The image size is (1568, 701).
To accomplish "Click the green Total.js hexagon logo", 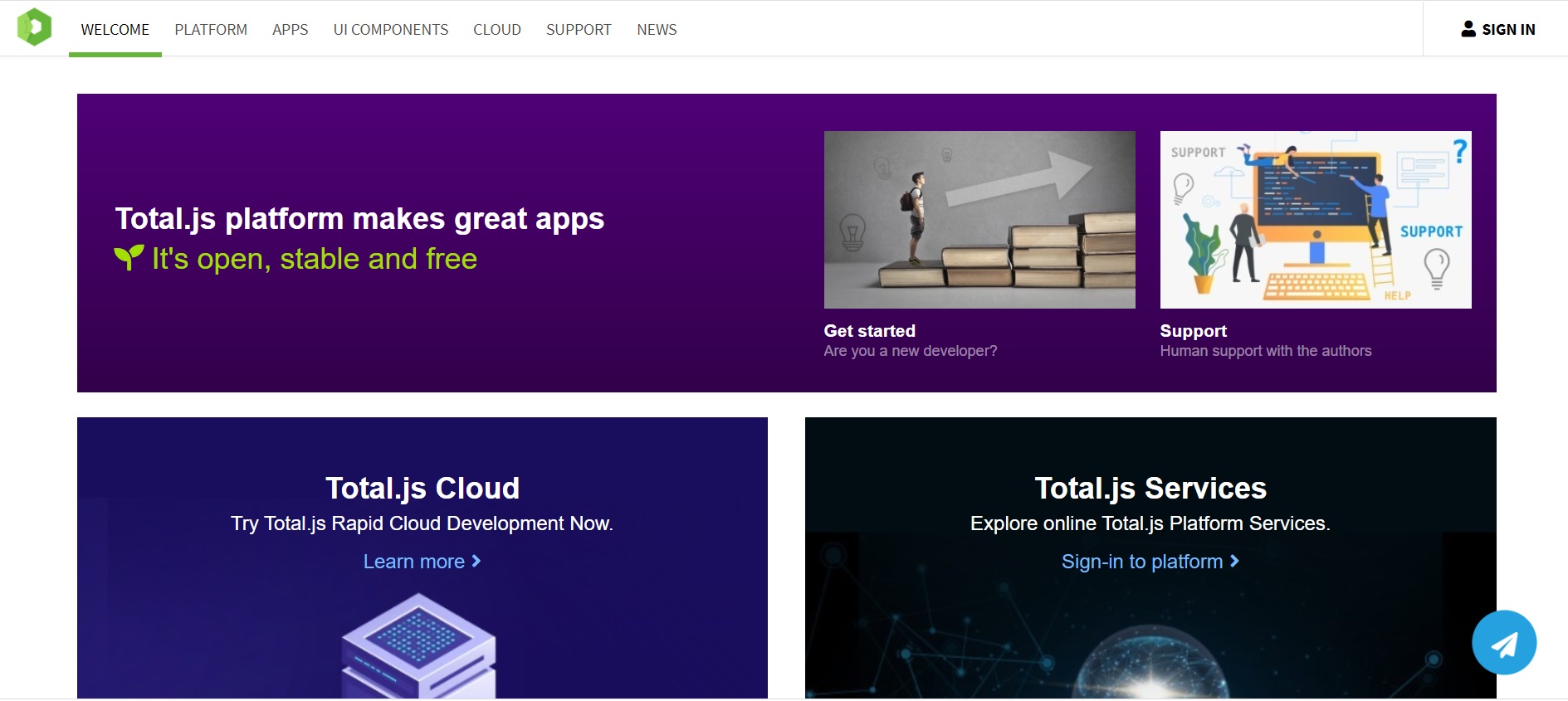I will coord(34,27).
